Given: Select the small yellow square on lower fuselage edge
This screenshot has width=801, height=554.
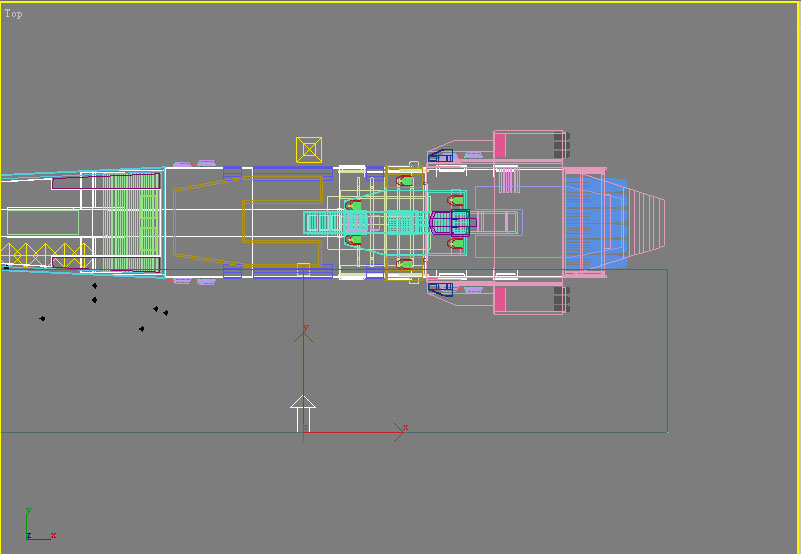Looking at the screenshot, I should 303,269.
